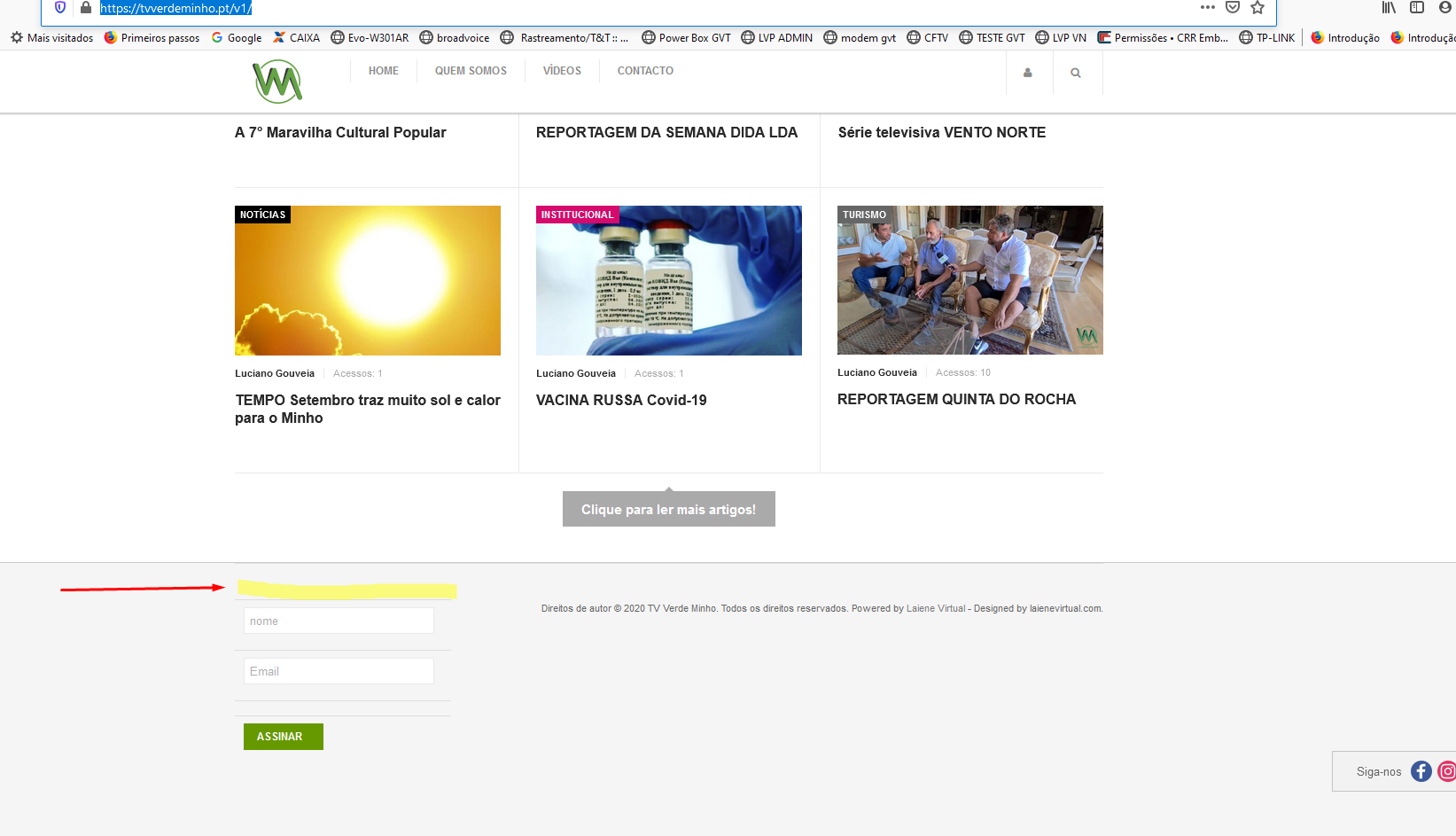The image size is (1456, 836).
Task: Open the CONTACTO menu item
Action: point(645,71)
